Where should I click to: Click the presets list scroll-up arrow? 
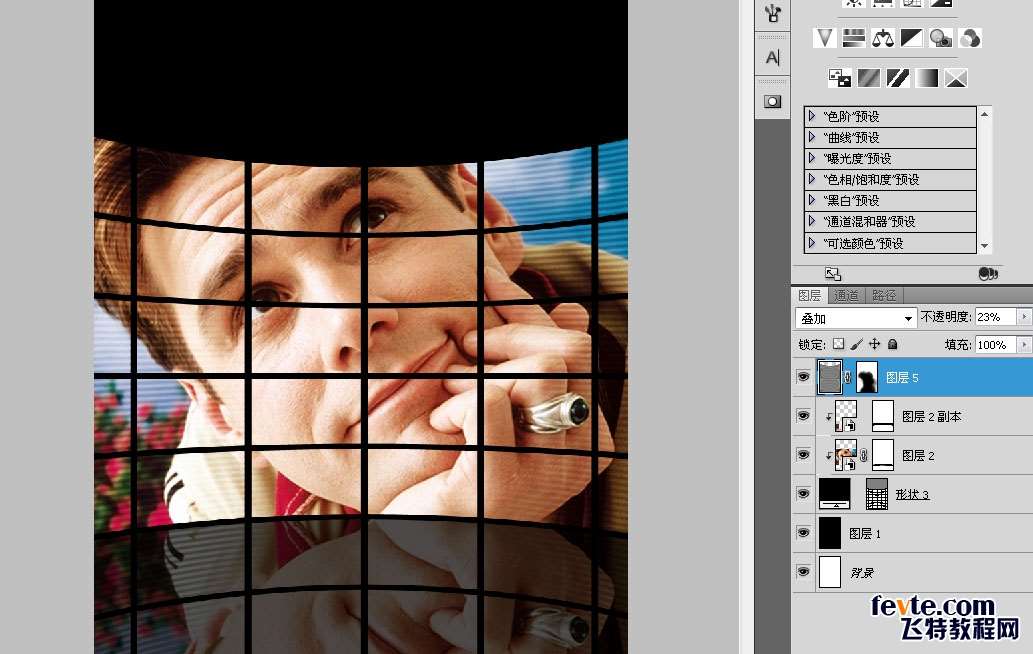pos(984,114)
